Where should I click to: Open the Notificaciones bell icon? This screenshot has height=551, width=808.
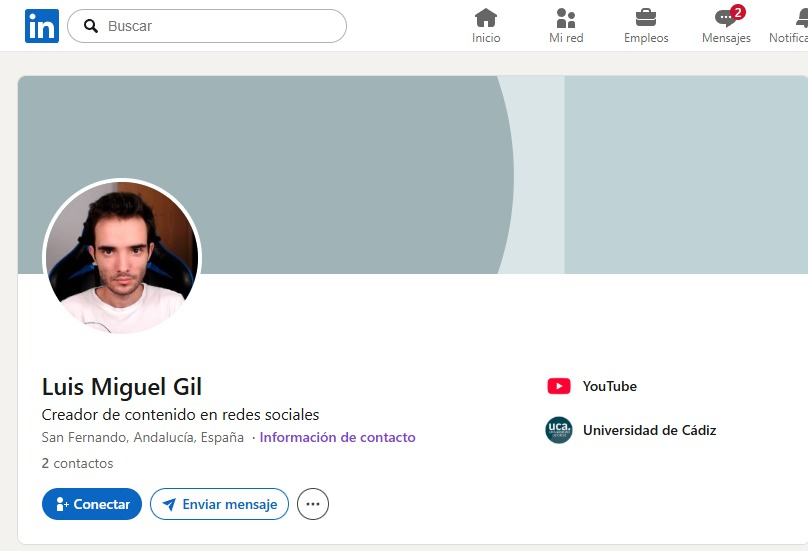(802, 18)
